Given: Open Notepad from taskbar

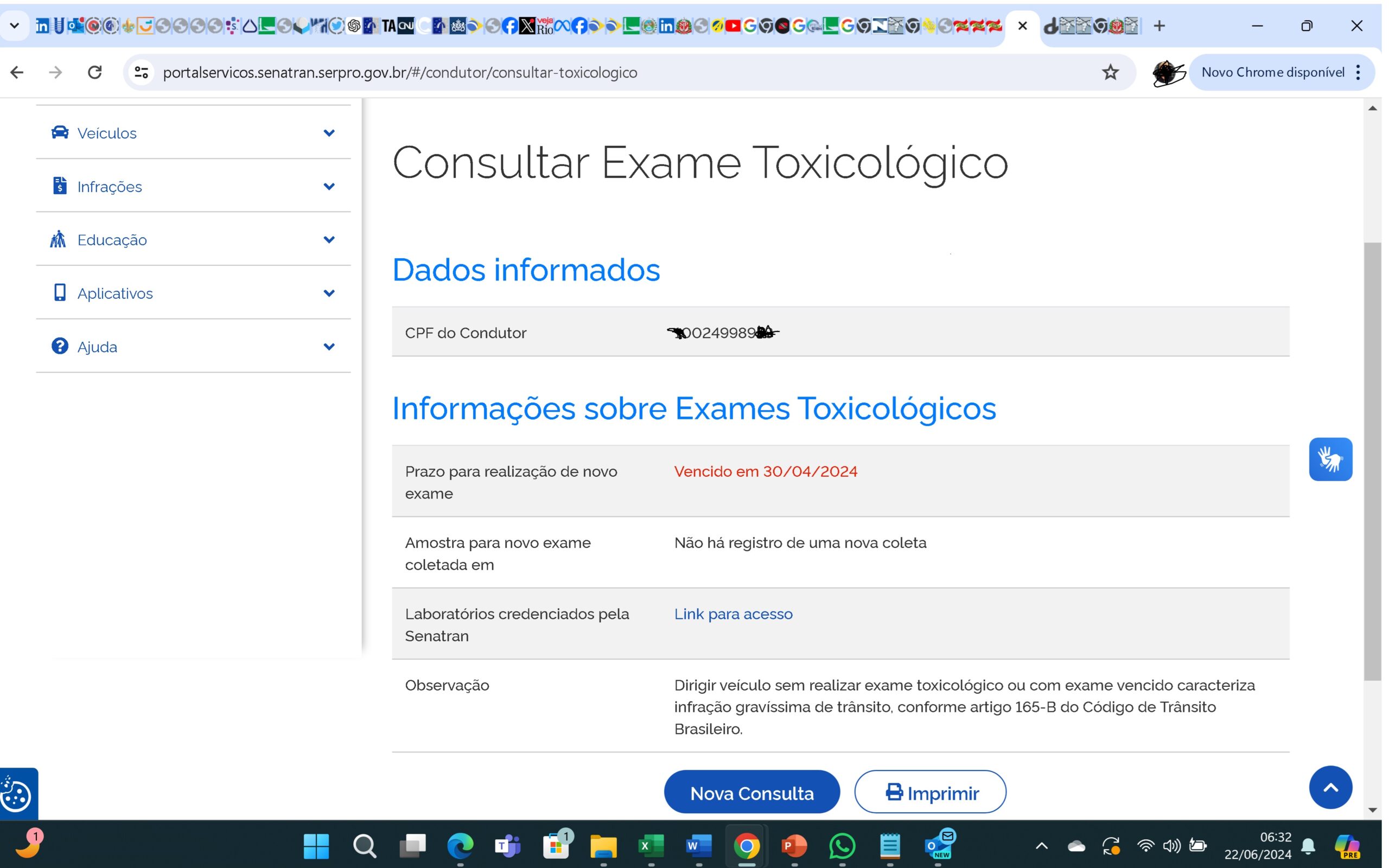Looking at the screenshot, I should pyautogui.click(x=890, y=846).
